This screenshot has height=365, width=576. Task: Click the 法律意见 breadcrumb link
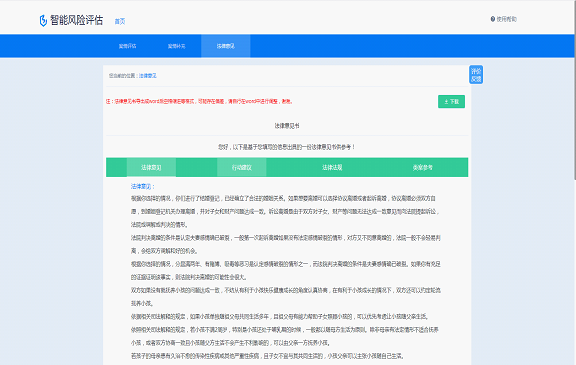tap(148, 76)
